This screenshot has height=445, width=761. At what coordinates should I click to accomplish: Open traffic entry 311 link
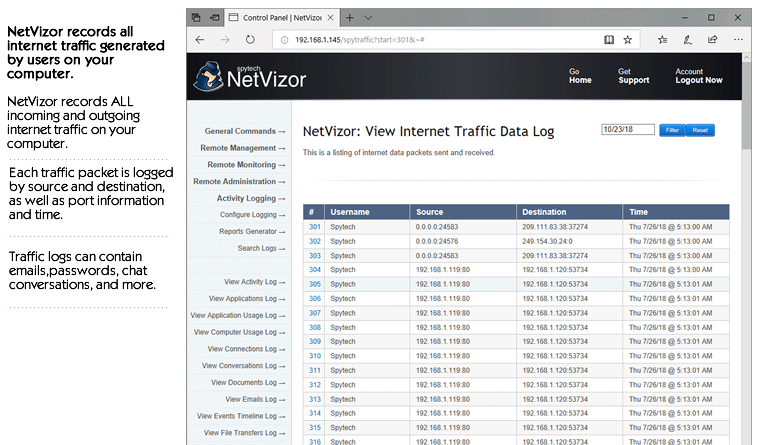pyautogui.click(x=314, y=370)
